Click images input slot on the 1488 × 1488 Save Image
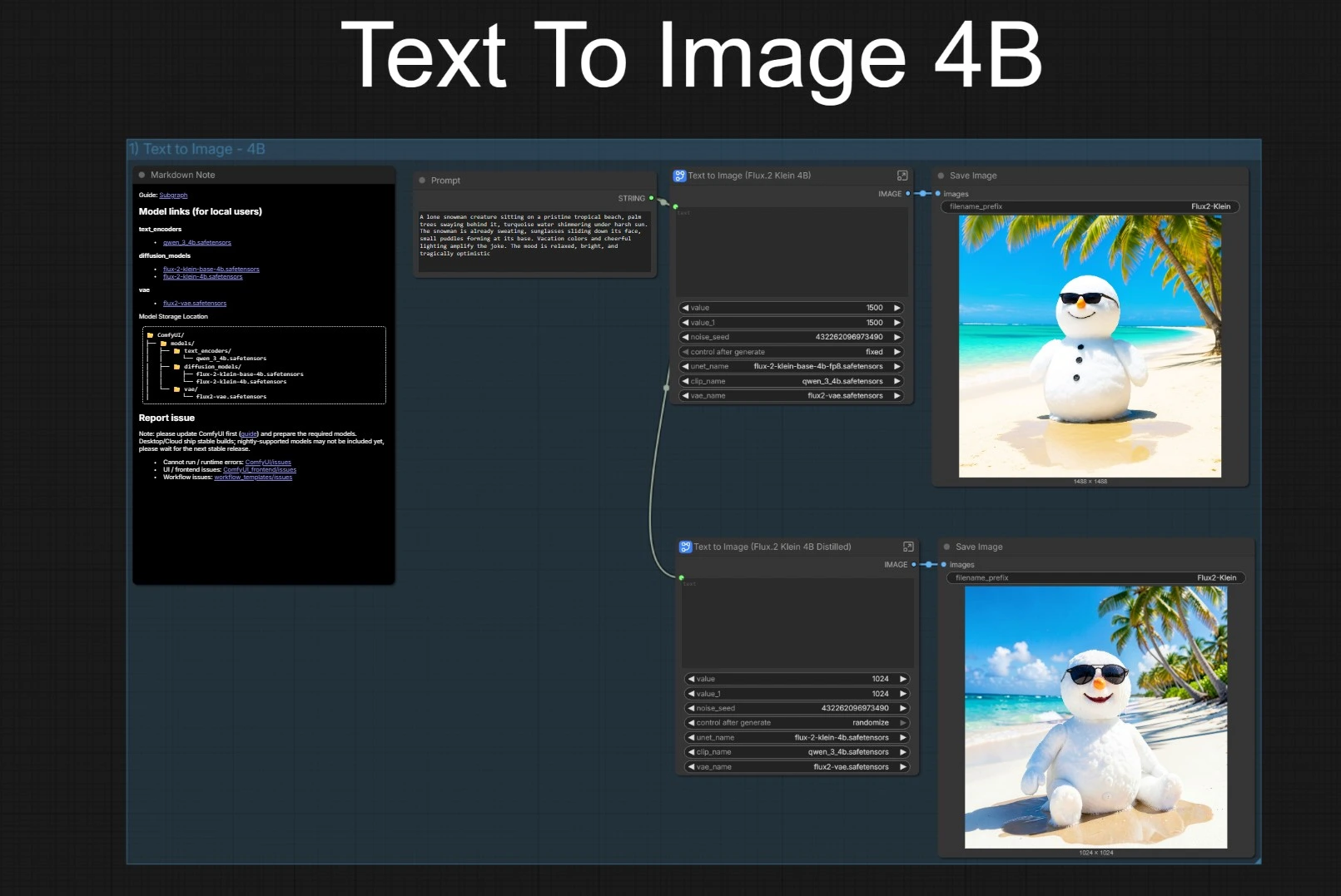This screenshot has width=1341, height=896. (x=937, y=194)
